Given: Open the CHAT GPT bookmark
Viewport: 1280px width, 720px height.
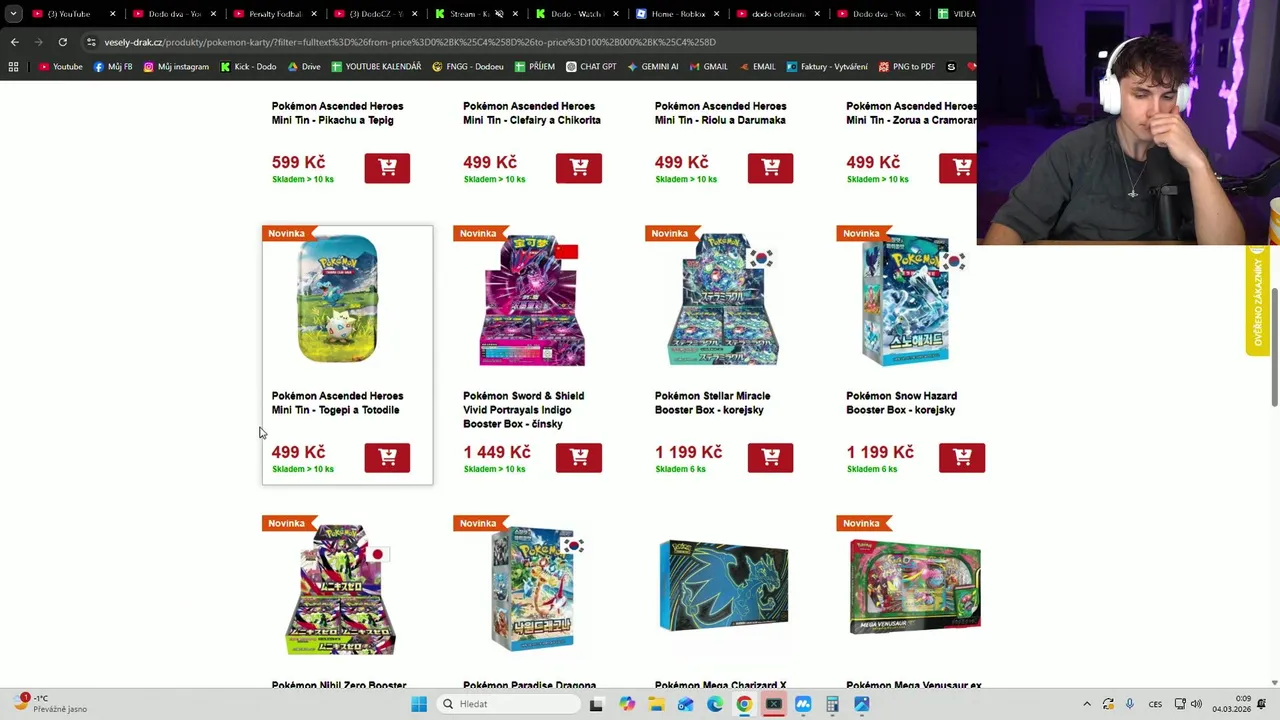Looking at the screenshot, I should tap(590, 67).
